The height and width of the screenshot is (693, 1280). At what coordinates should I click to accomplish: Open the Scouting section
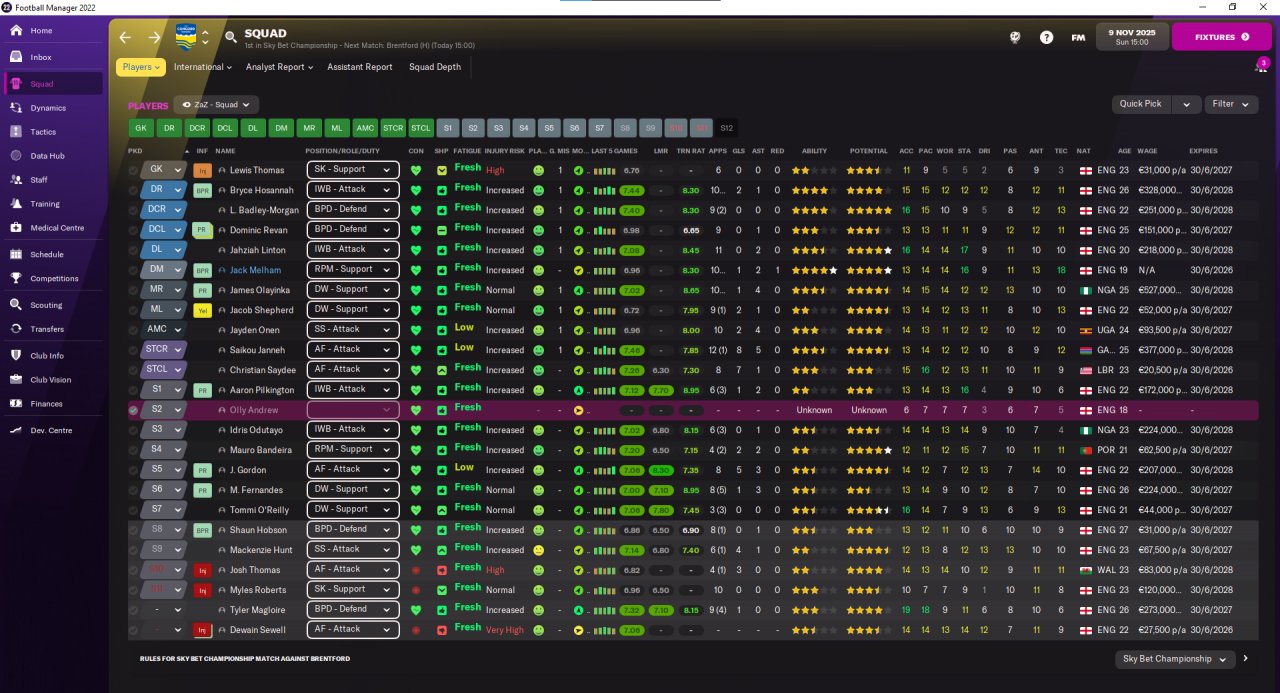(53, 305)
